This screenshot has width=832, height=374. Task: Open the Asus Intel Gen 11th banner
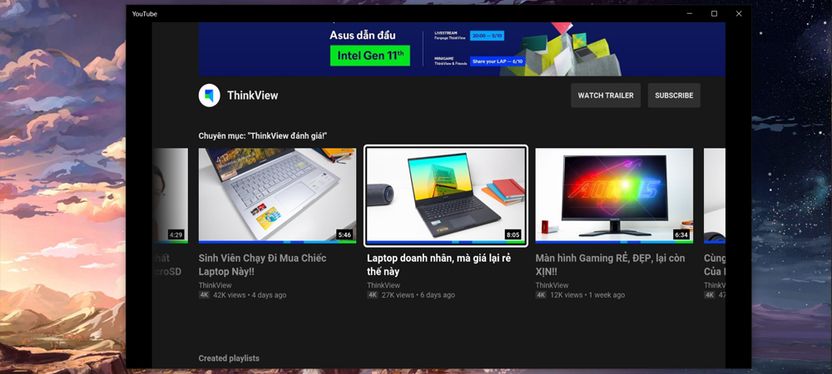click(x=462, y=49)
